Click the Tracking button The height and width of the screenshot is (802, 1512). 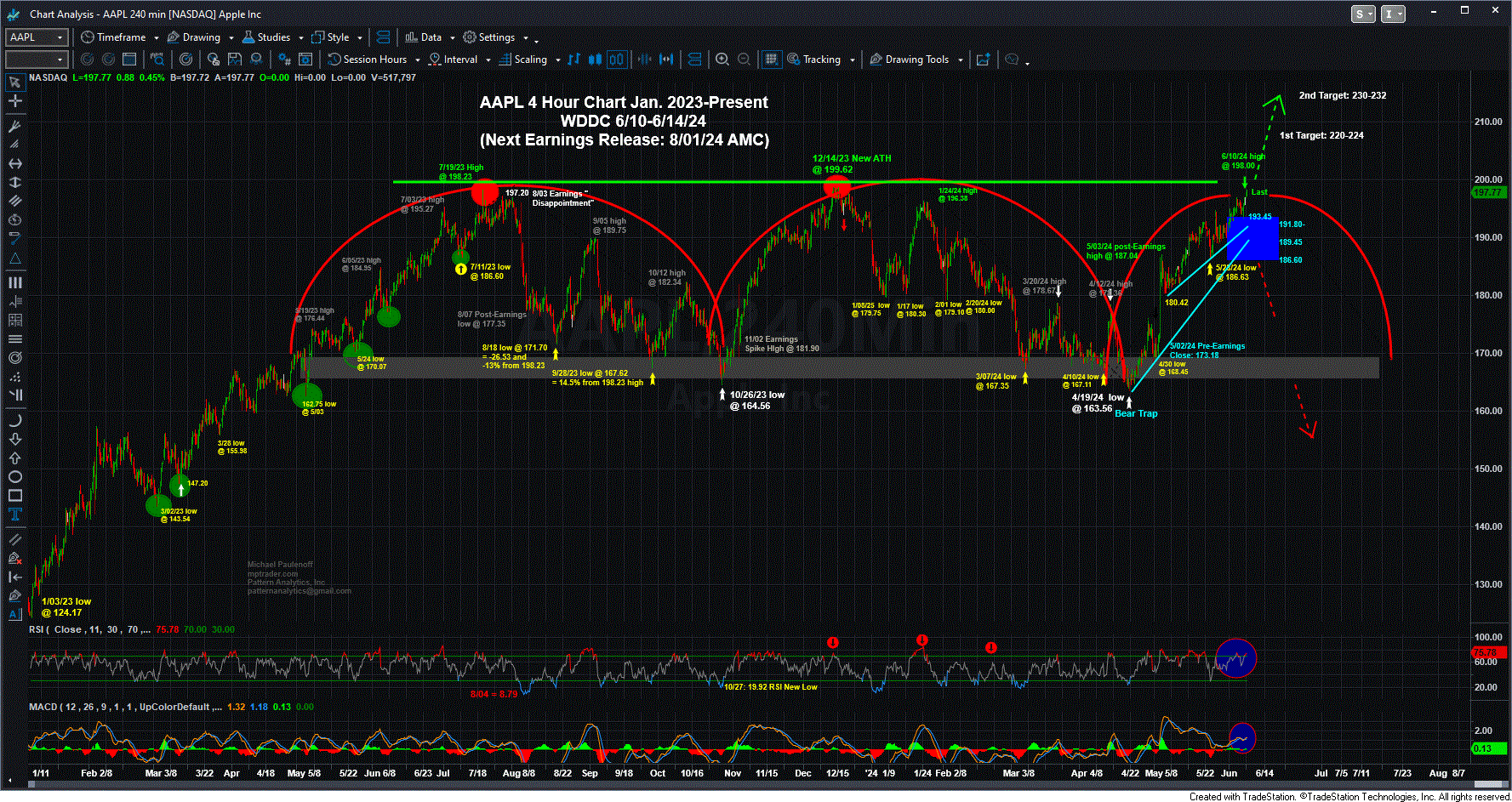click(814, 60)
